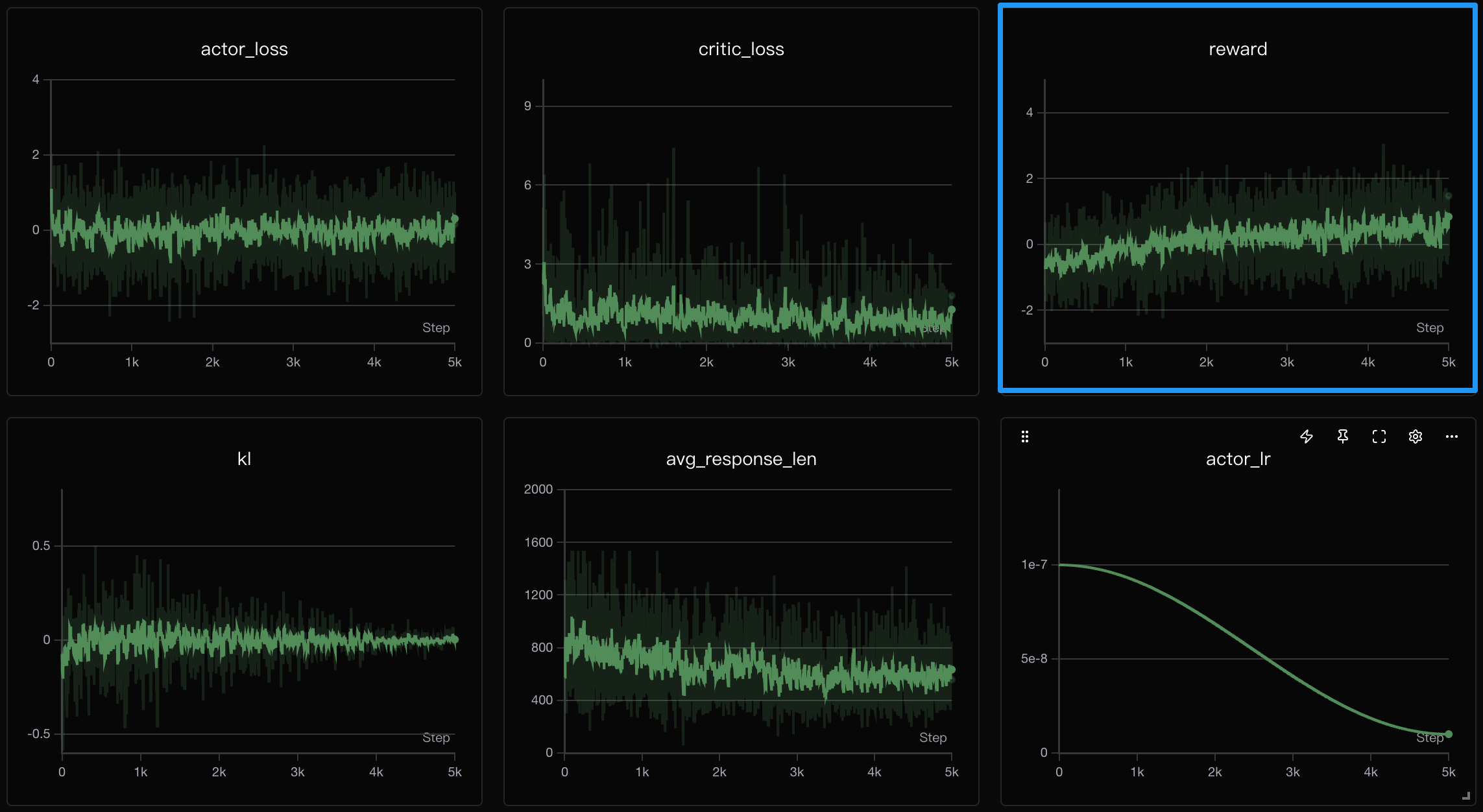Expand actor_lr chart to fullscreen
Image resolution: width=1483 pixels, height=812 pixels.
[1379, 436]
